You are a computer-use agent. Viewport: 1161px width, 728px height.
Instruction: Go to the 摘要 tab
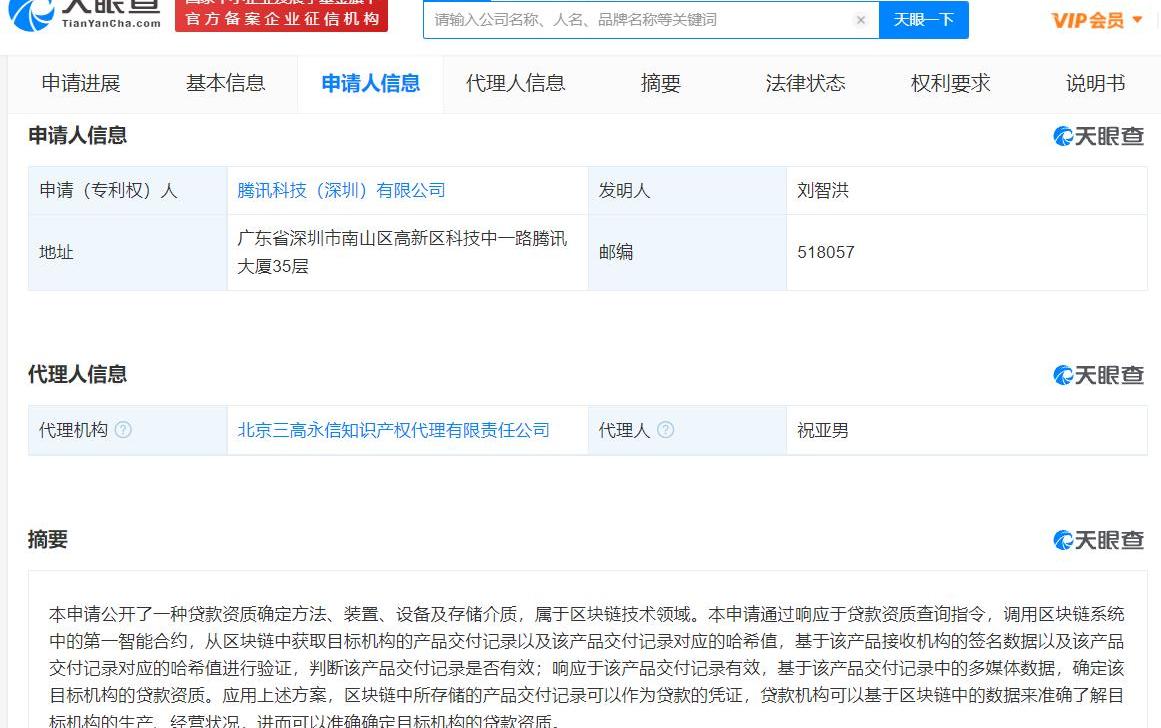[x=660, y=84]
